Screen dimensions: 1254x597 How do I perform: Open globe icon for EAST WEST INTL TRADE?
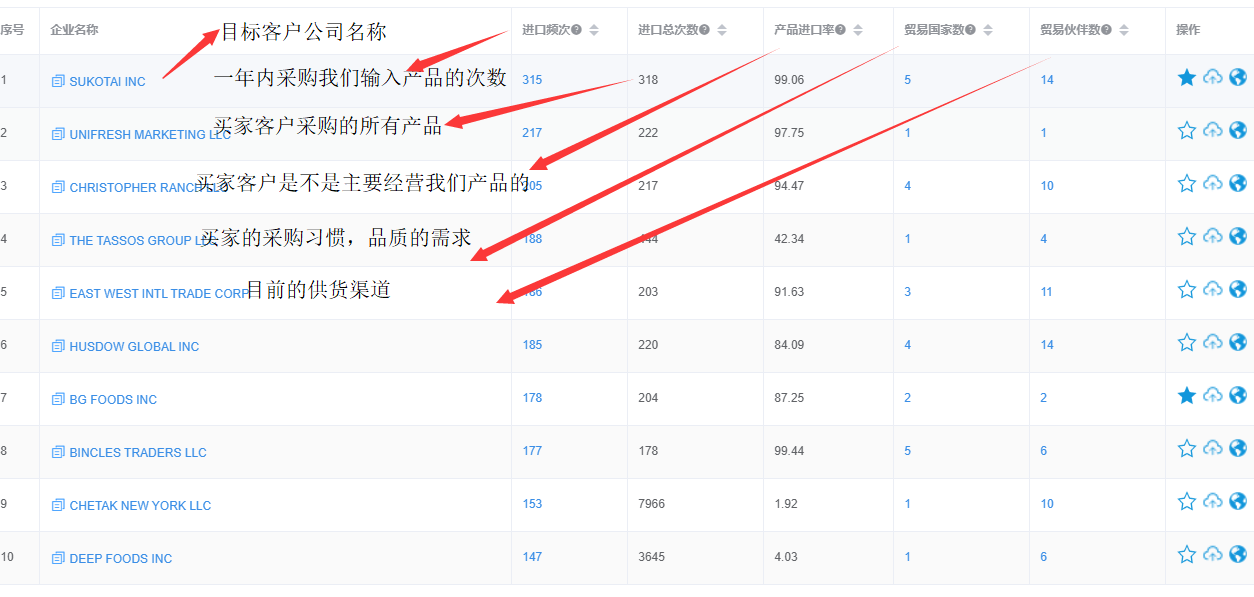coord(1238,289)
